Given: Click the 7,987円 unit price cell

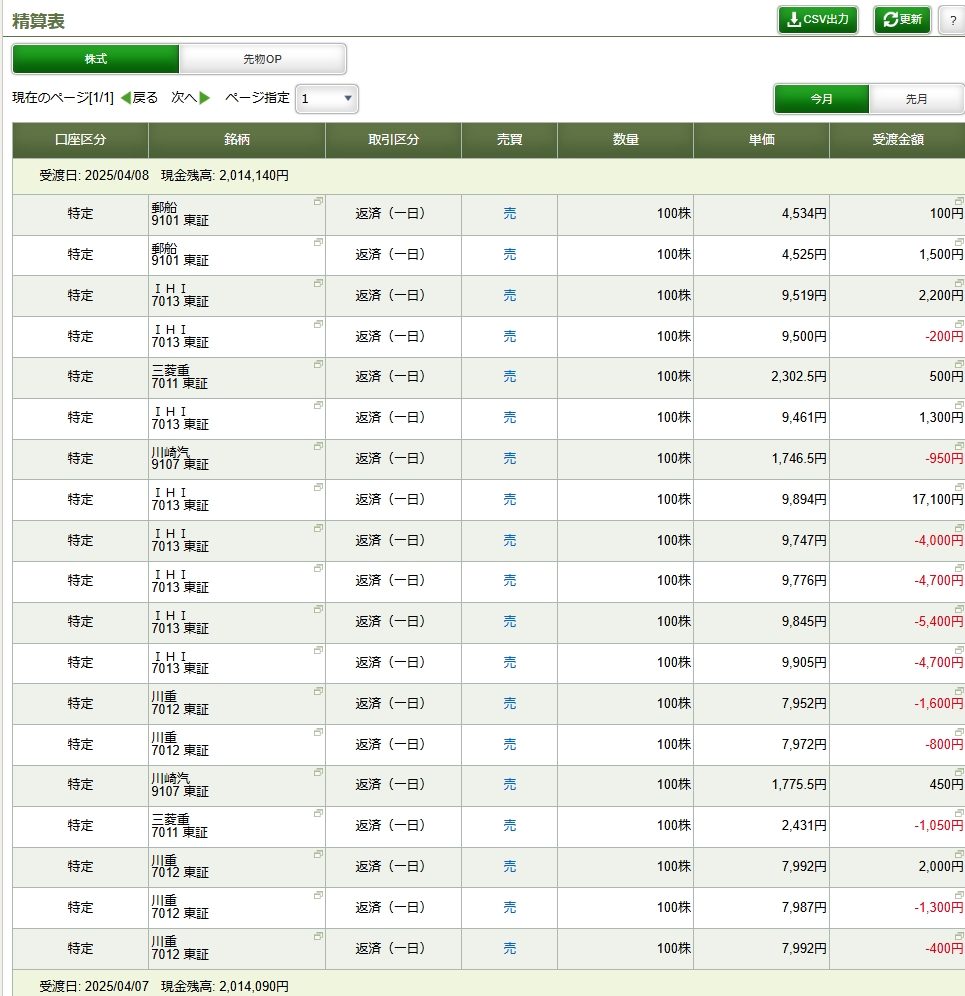Looking at the screenshot, I should [x=762, y=908].
